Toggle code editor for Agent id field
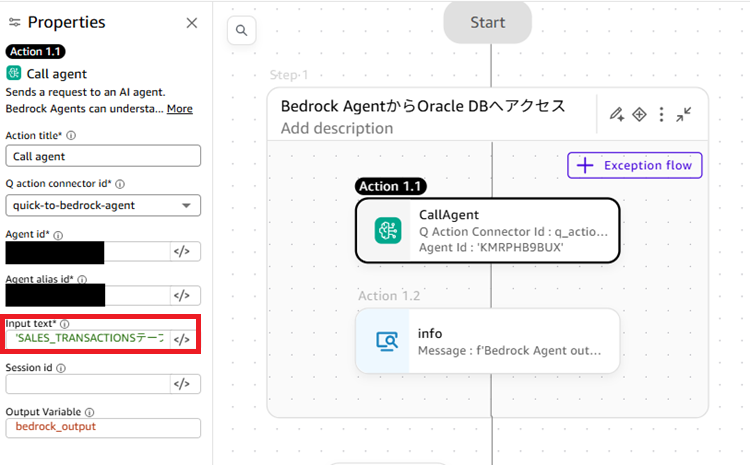This screenshot has width=750, height=465. [182, 251]
